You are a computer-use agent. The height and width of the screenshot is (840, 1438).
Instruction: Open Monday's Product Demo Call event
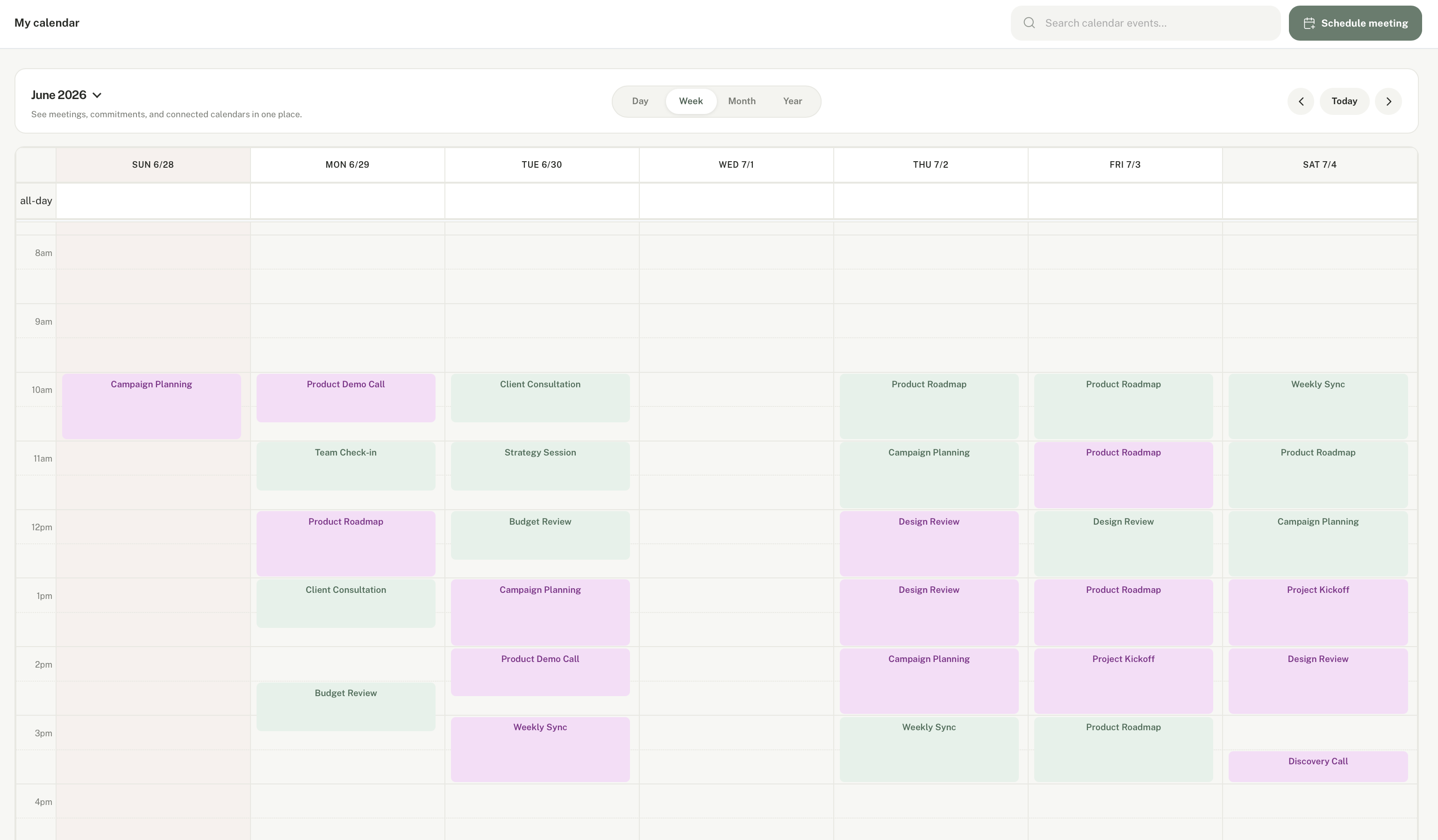(x=346, y=398)
